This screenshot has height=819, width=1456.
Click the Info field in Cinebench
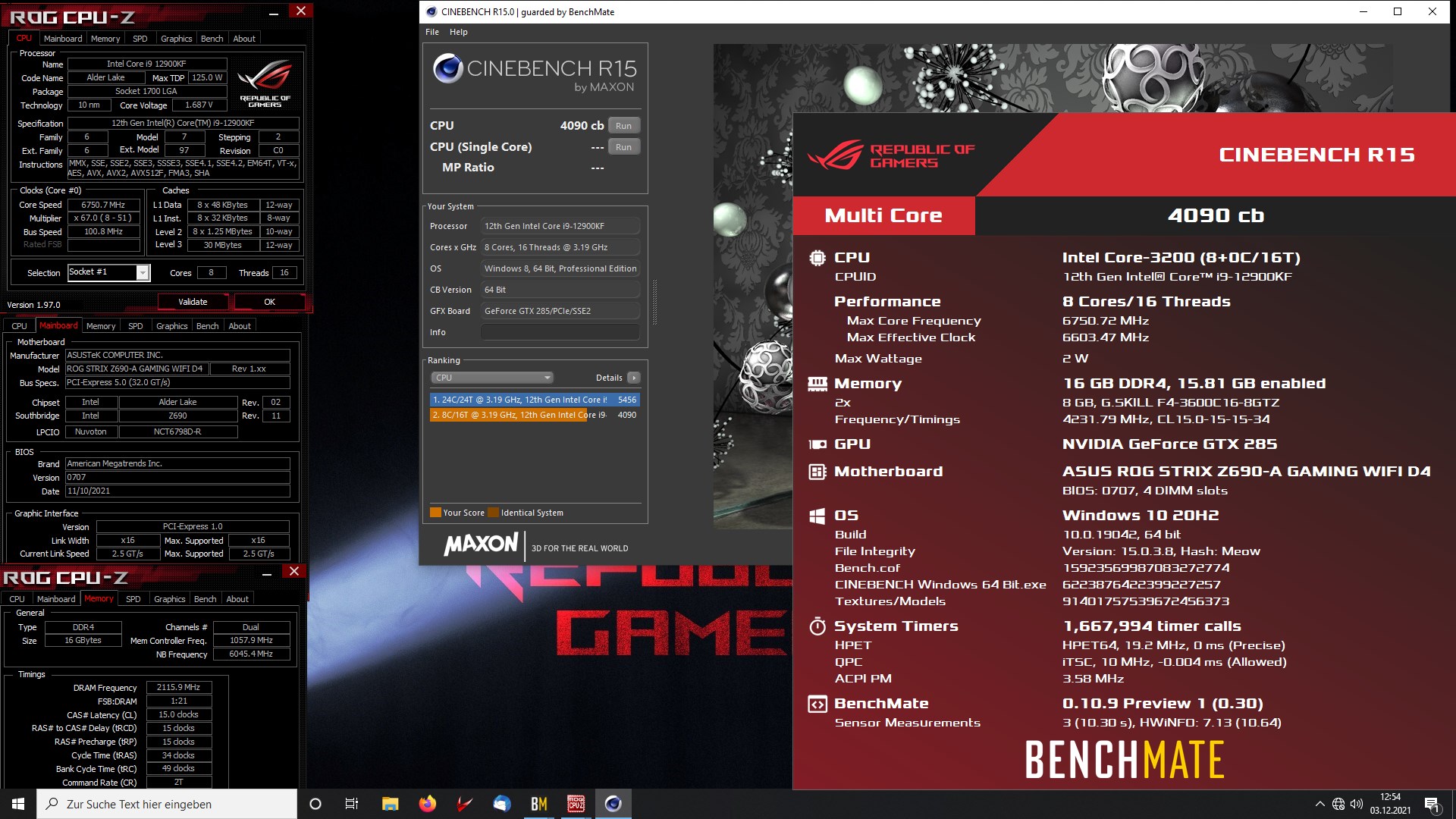point(560,332)
